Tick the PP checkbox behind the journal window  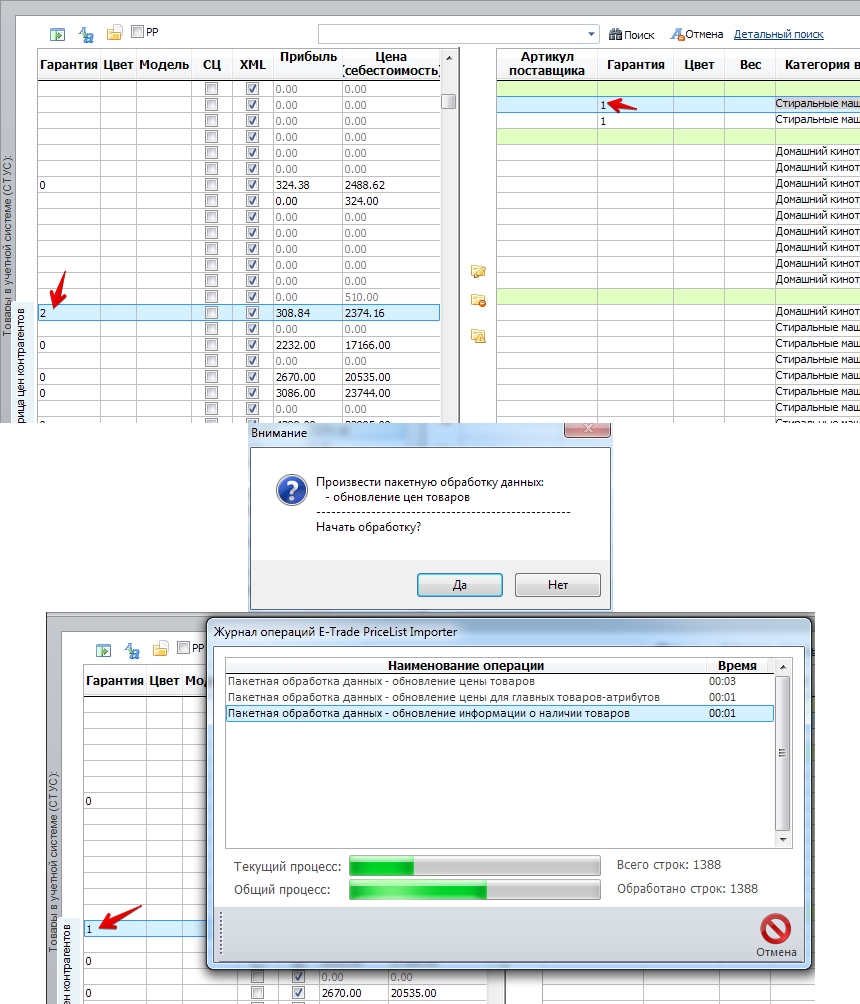[x=183, y=647]
